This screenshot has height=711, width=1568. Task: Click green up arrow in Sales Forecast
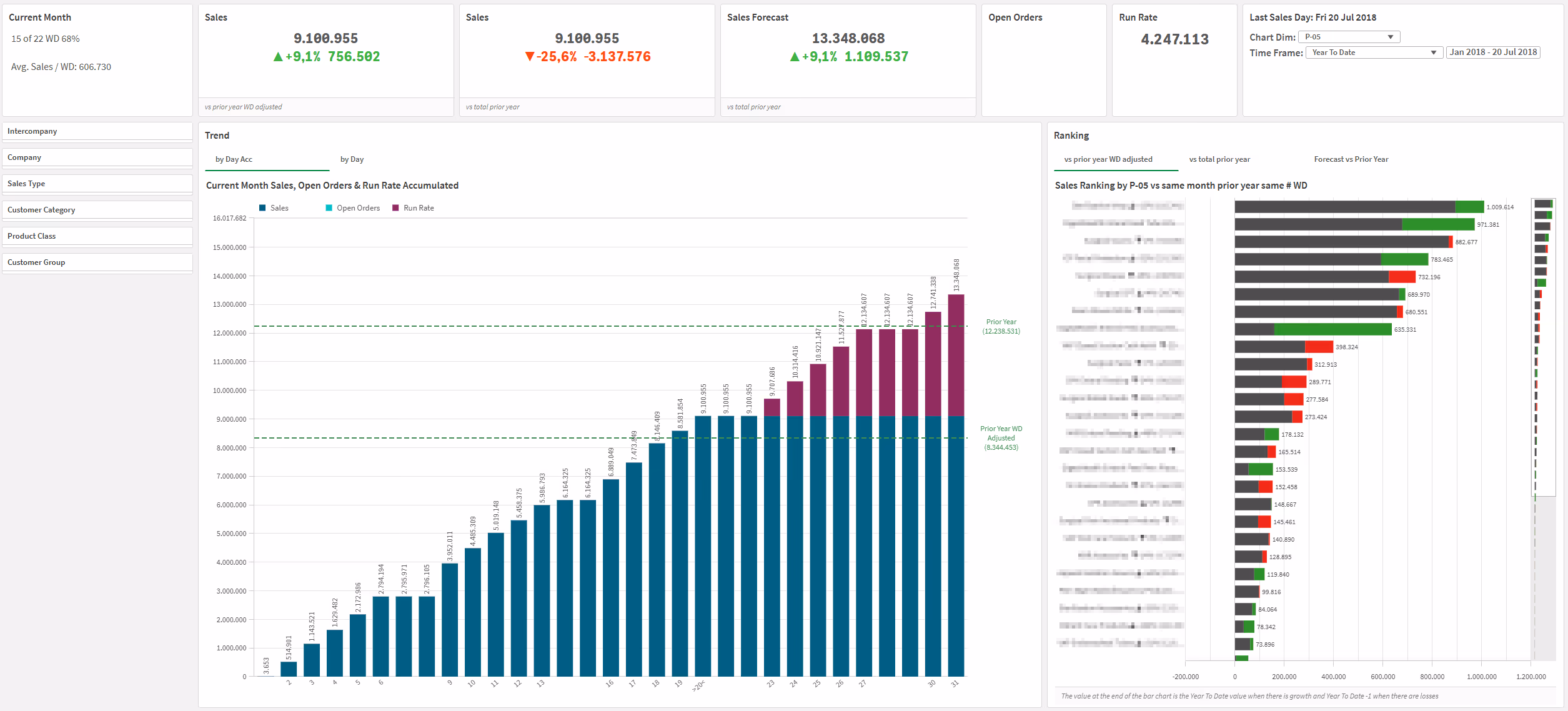[x=795, y=57]
